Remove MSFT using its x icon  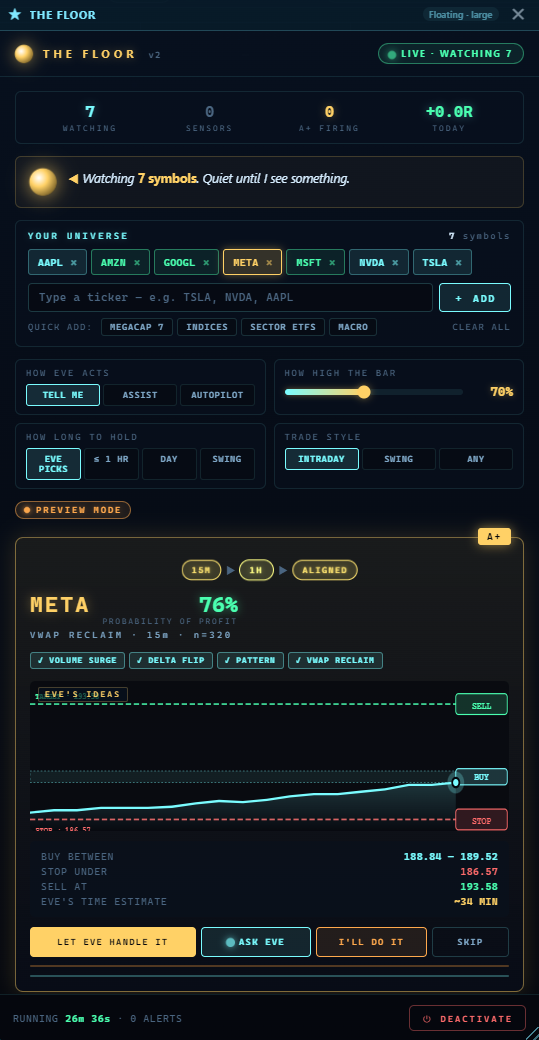332,263
